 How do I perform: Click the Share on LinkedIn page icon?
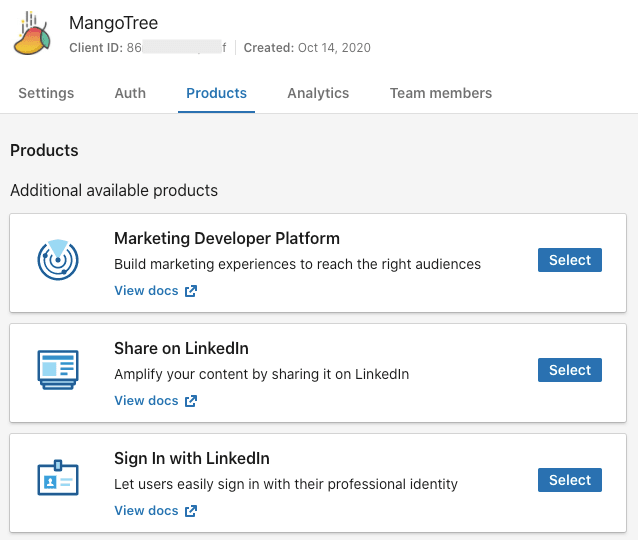click(x=58, y=370)
